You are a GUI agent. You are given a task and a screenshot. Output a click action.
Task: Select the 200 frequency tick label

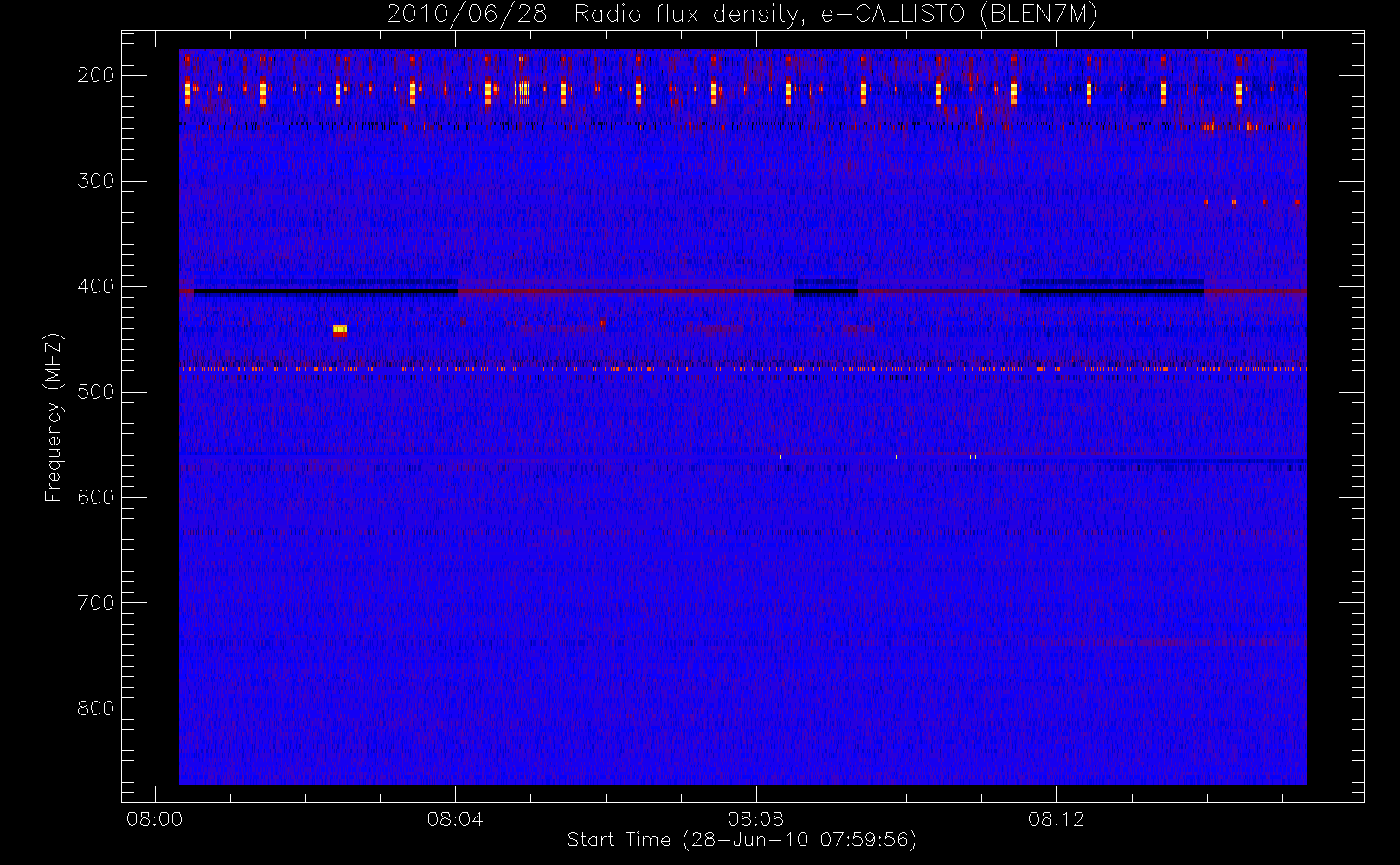click(x=96, y=75)
